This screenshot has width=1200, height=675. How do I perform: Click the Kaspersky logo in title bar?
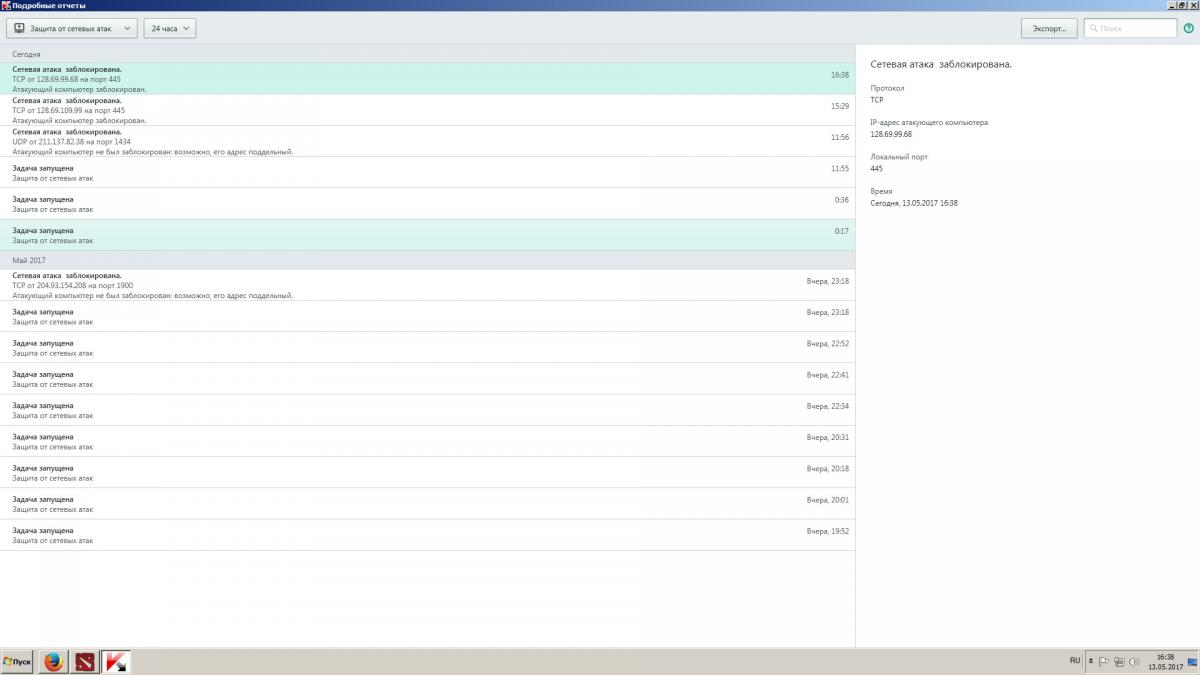pyautogui.click(x=6, y=5)
